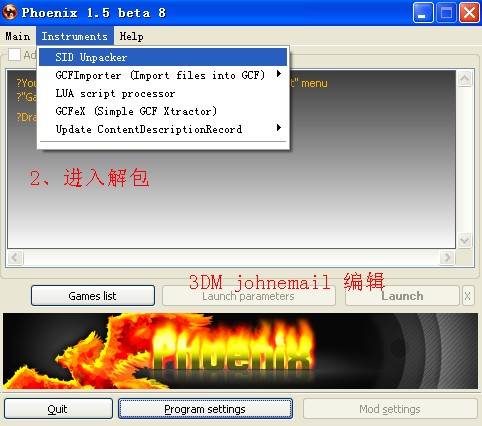The image size is (482, 426).
Task: Click the Games list button
Action: pos(93,296)
